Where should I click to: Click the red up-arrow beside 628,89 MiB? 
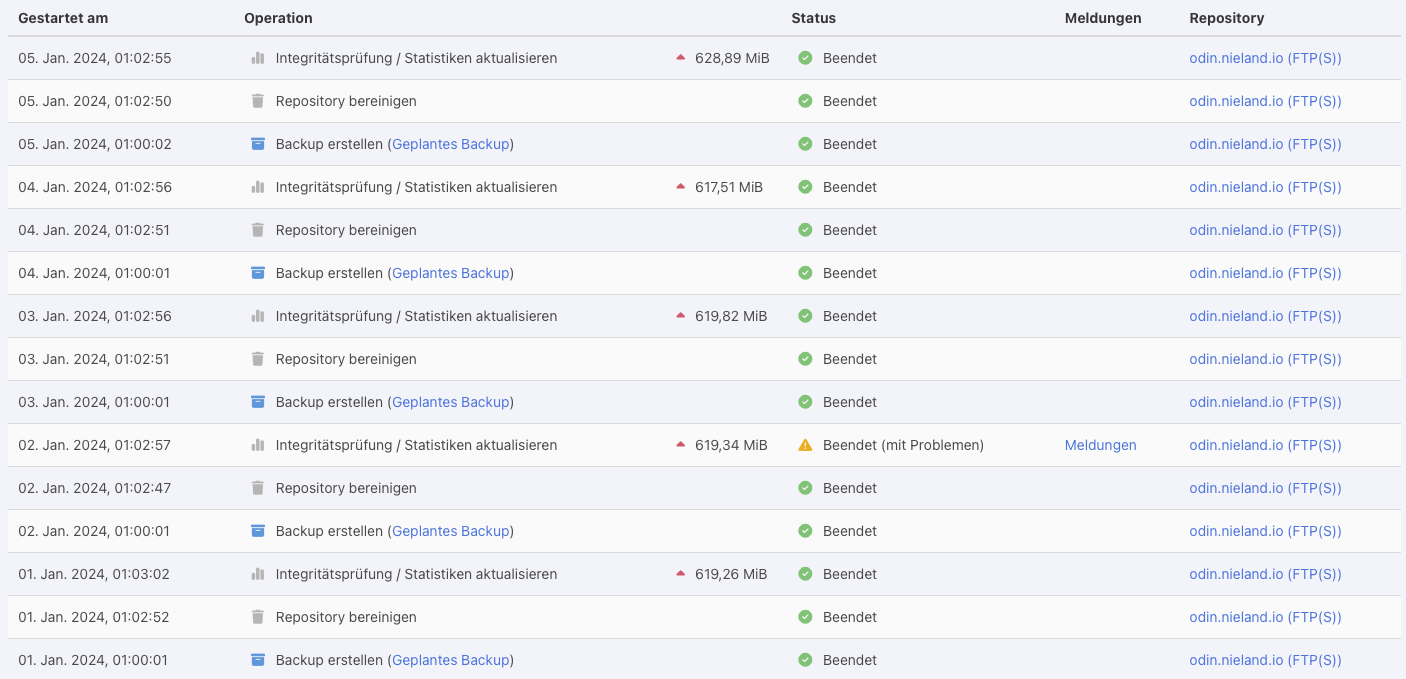click(x=681, y=58)
